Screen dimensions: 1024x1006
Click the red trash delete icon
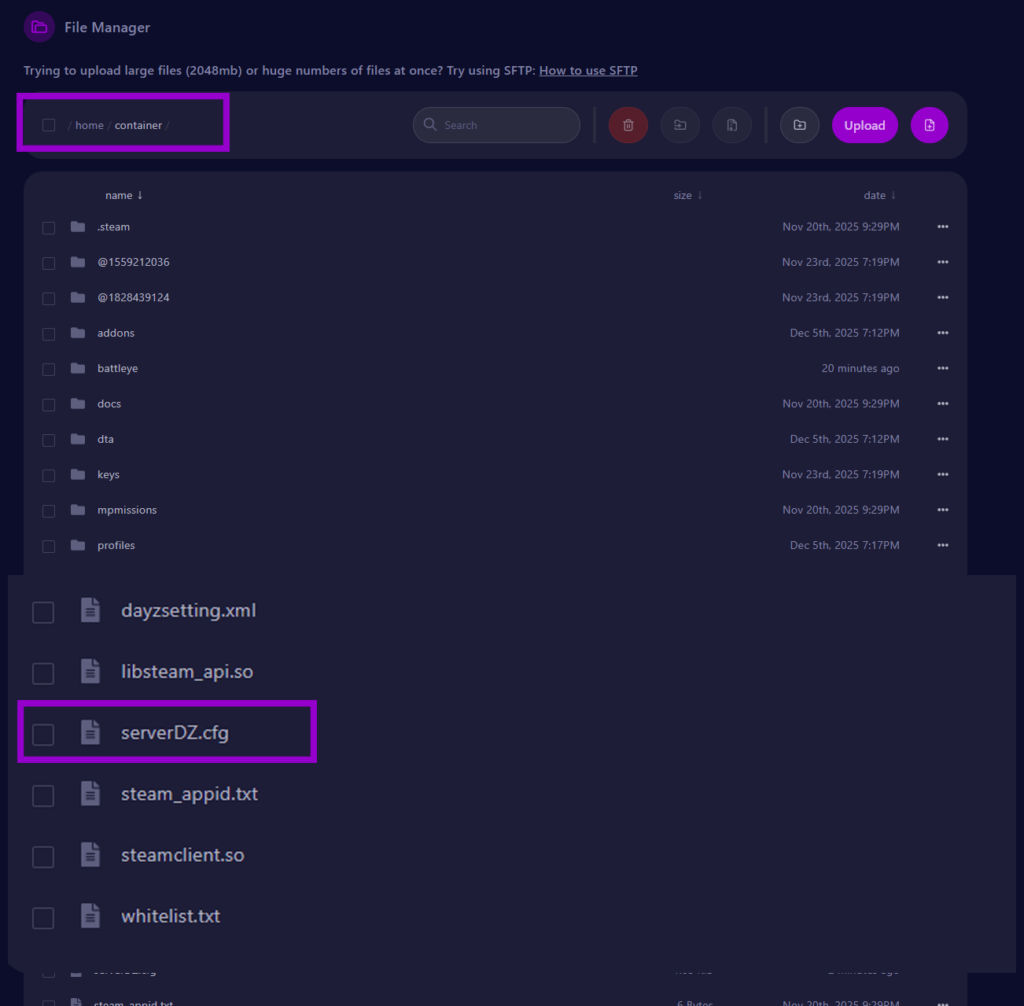(x=628, y=125)
